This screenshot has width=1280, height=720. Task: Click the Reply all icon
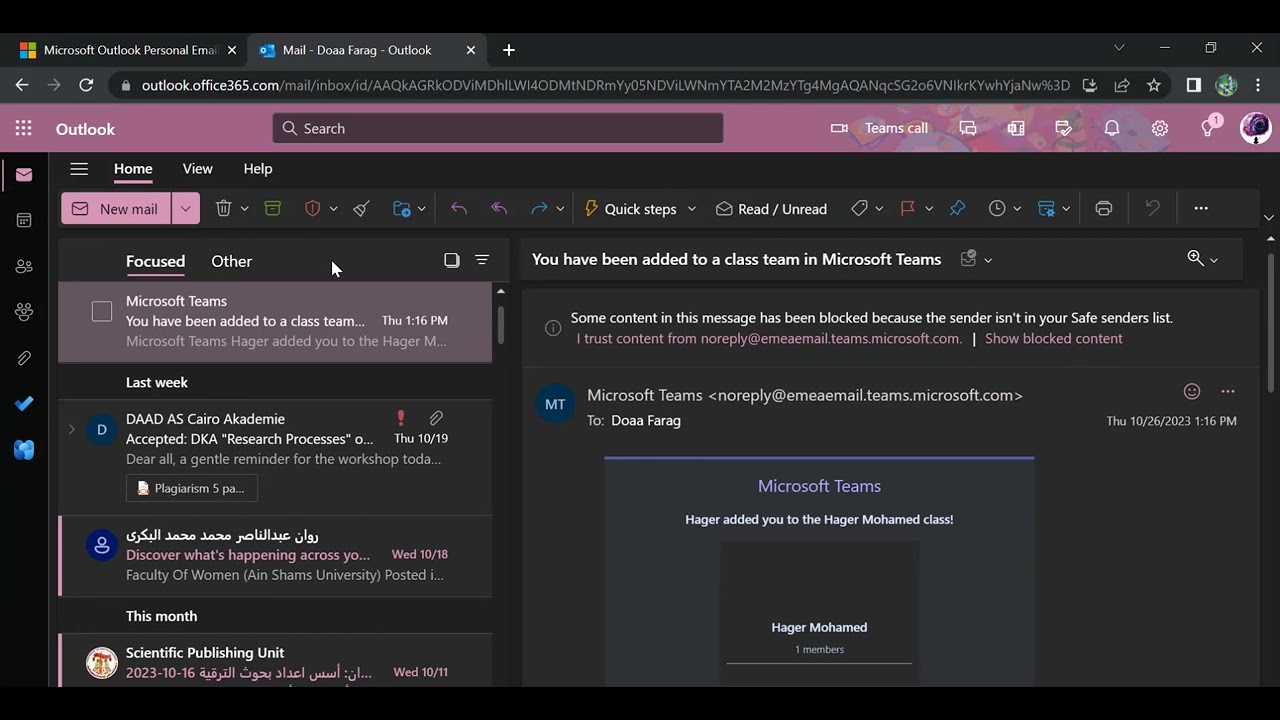(x=499, y=208)
